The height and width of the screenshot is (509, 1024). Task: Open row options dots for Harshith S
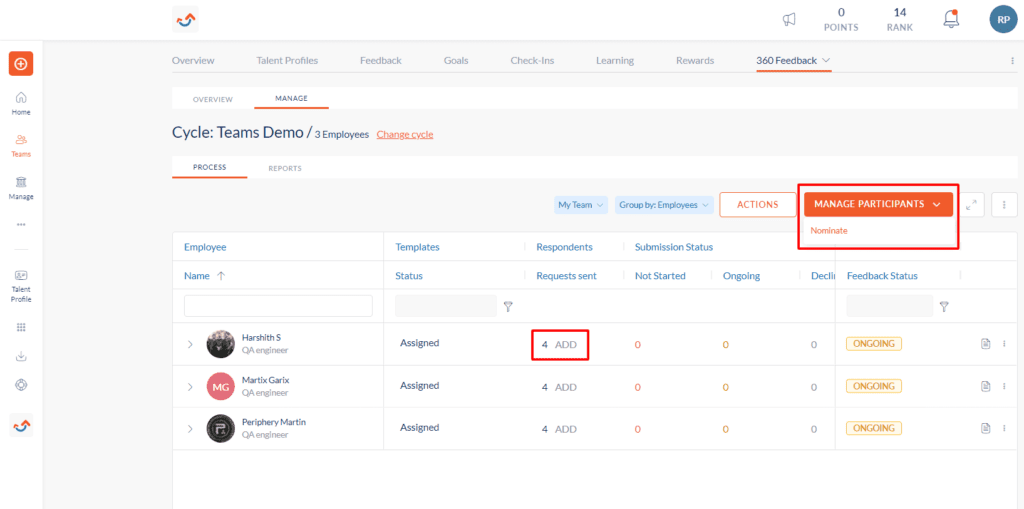[x=1004, y=344]
